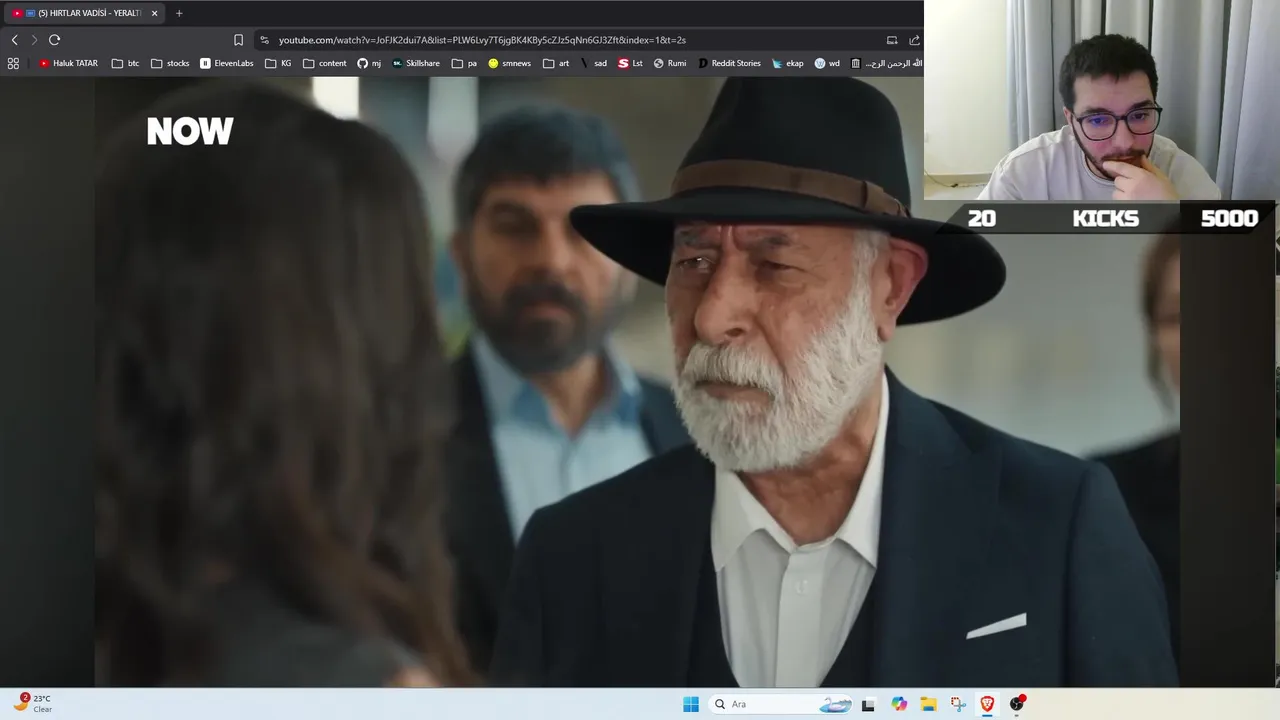Viewport: 1280px width, 720px height.
Task: Open the Arabic-titled bookmark
Action: pos(886,63)
